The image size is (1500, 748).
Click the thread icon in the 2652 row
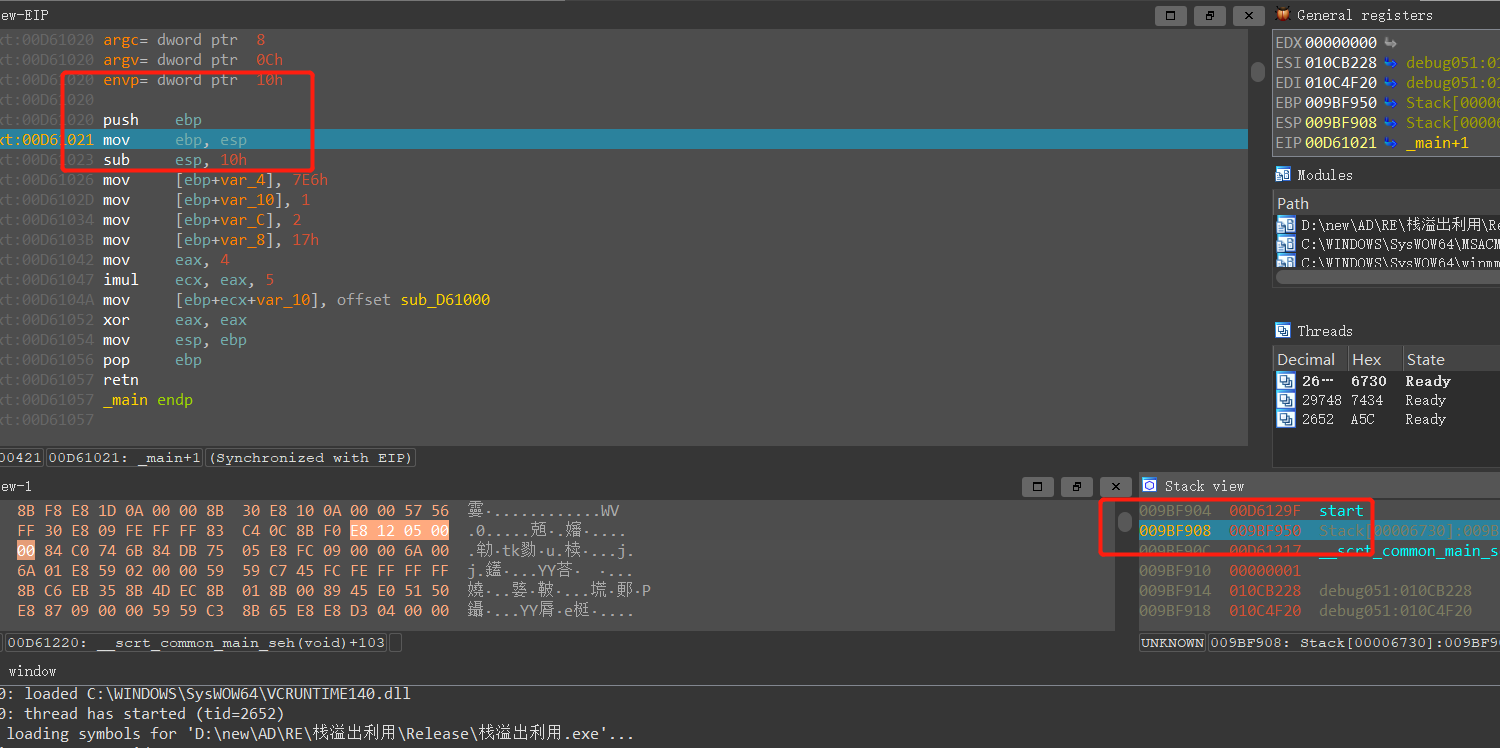pyautogui.click(x=1287, y=419)
